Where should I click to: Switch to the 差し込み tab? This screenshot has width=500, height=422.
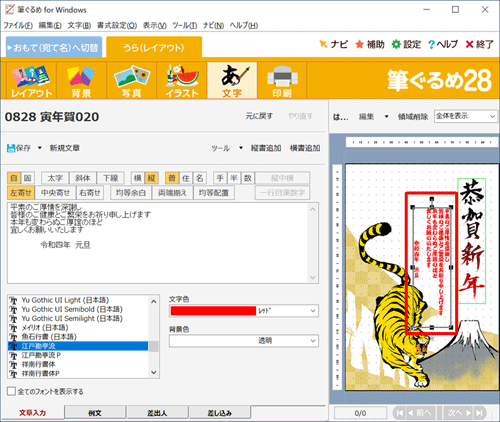coord(220,413)
